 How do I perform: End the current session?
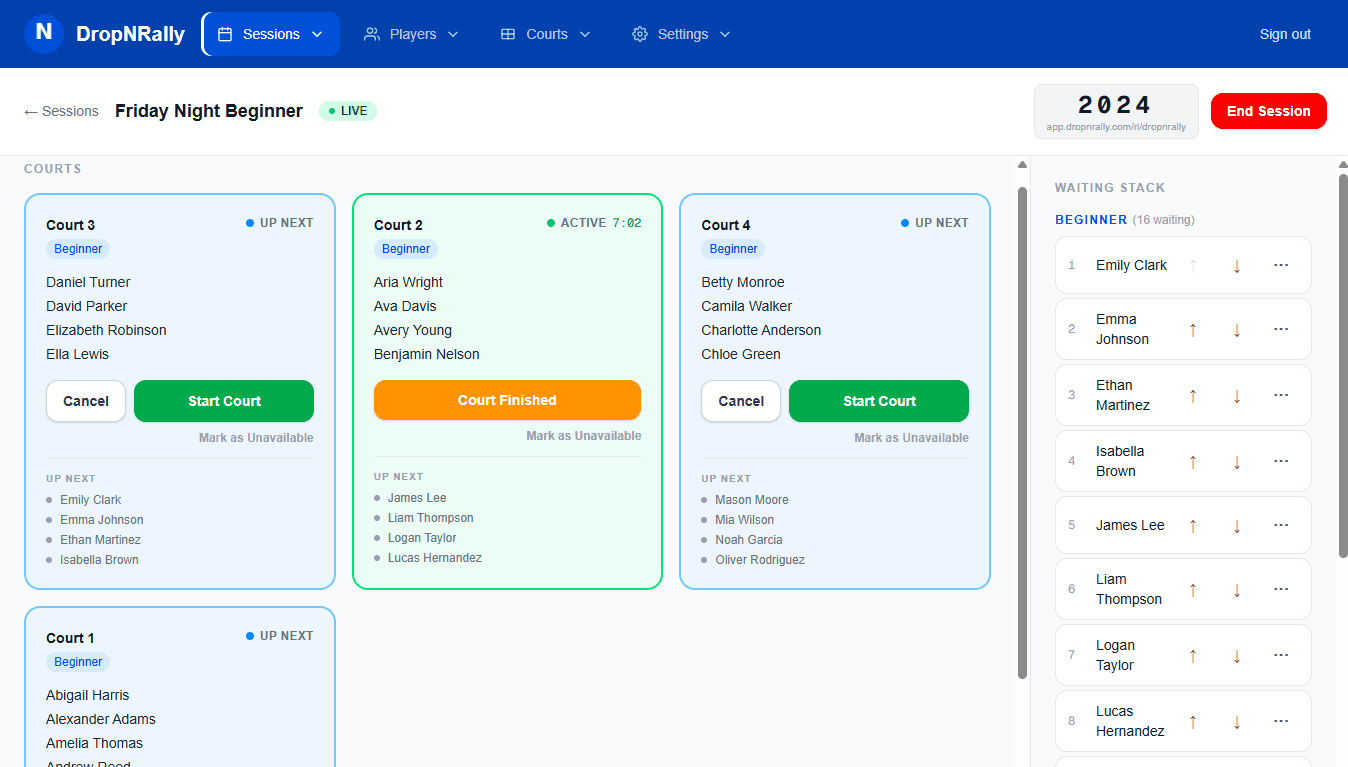[x=1269, y=111]
